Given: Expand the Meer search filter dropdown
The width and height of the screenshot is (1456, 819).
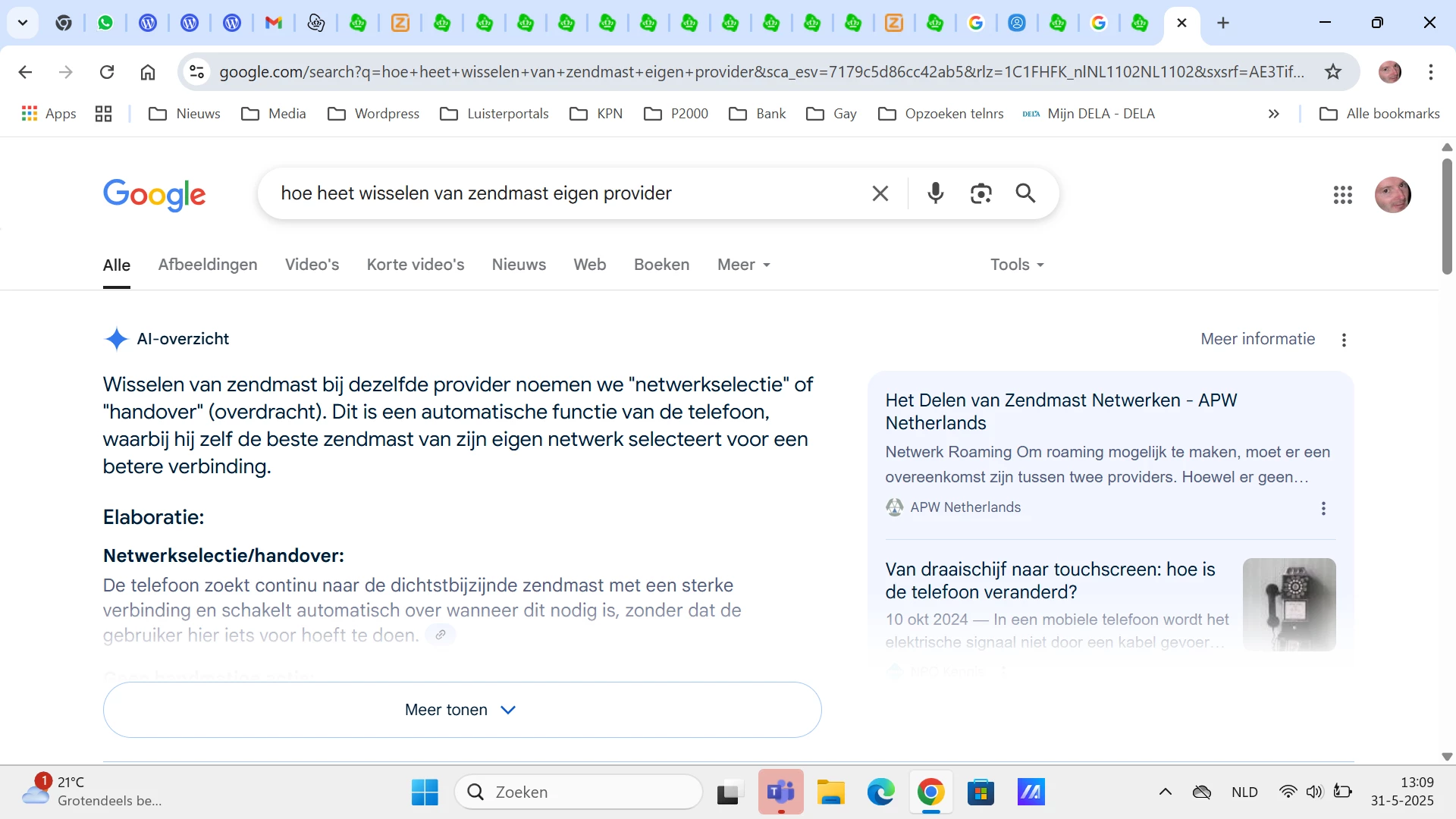Looking at the screenshot, I should (743, 265).
